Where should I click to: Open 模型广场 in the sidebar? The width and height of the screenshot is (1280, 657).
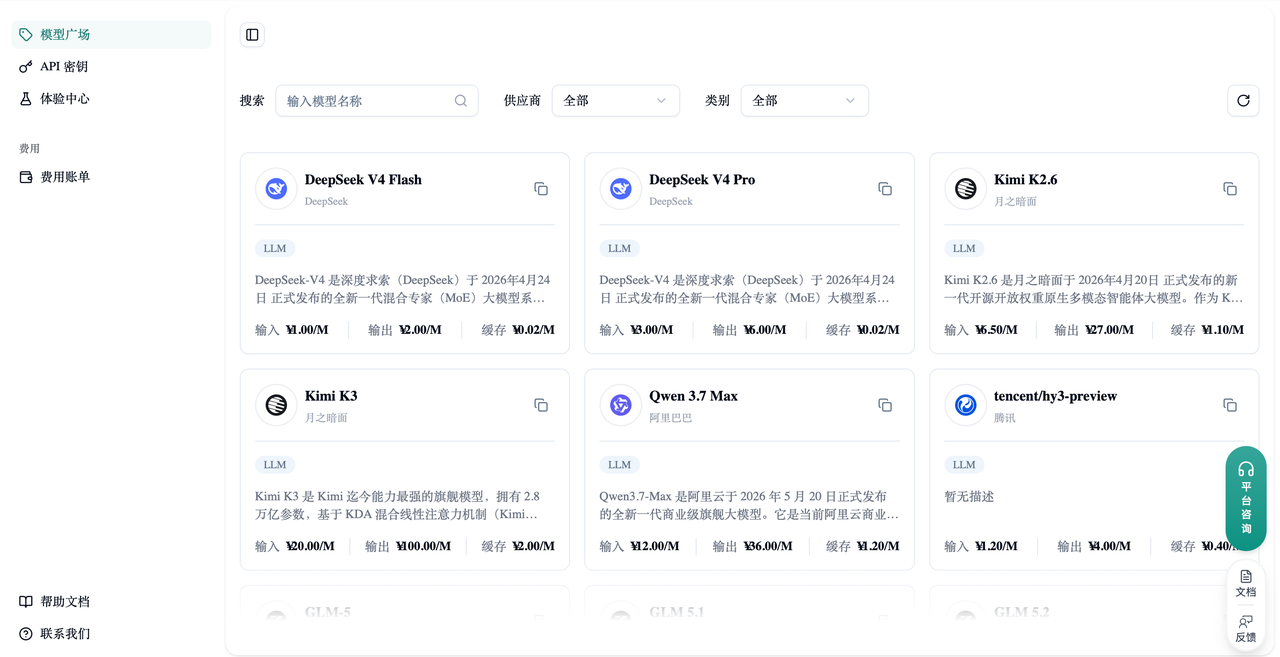tap(111, 35)
